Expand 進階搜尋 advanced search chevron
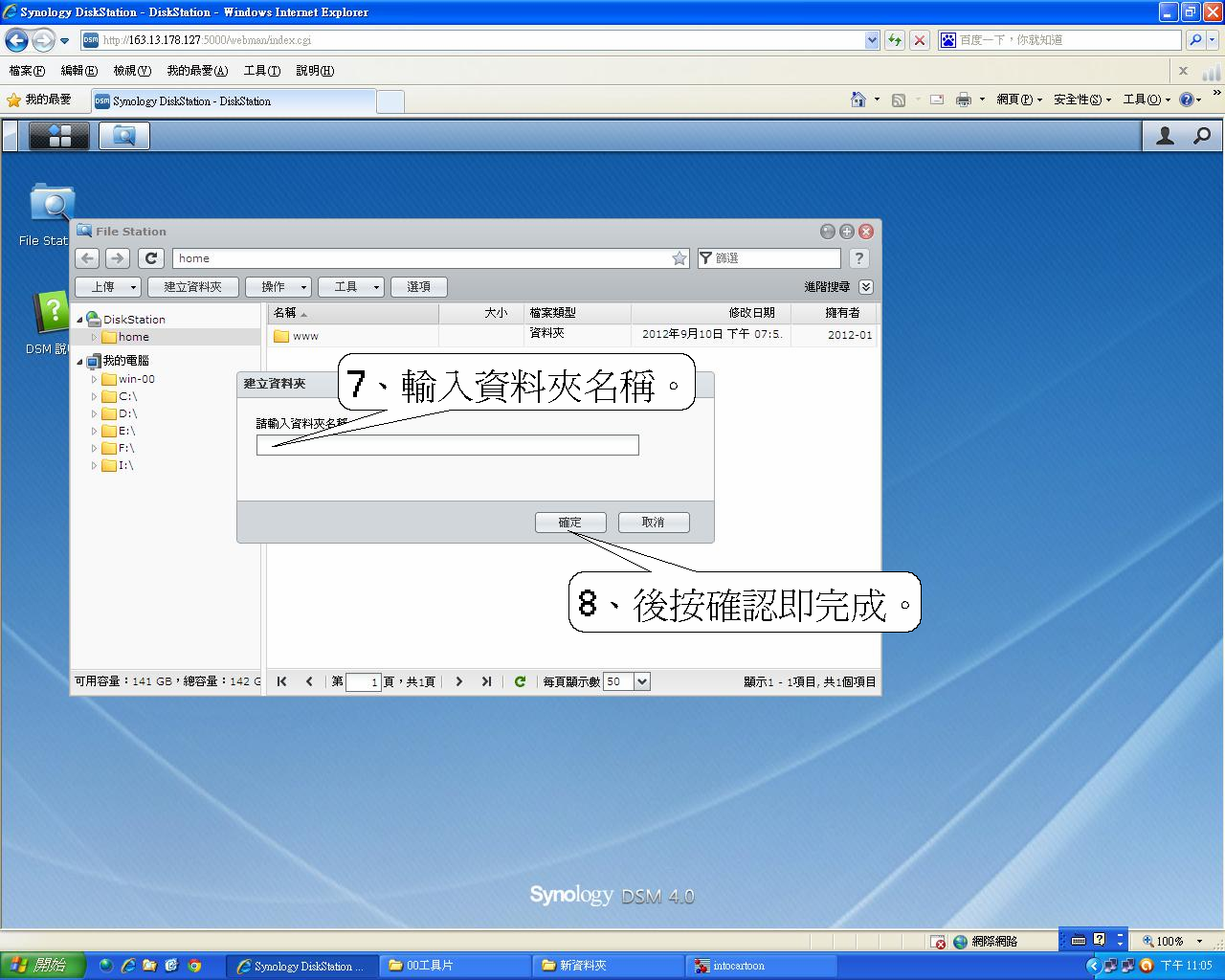Viewport: 1225px width, 980px height. [866, 287]
